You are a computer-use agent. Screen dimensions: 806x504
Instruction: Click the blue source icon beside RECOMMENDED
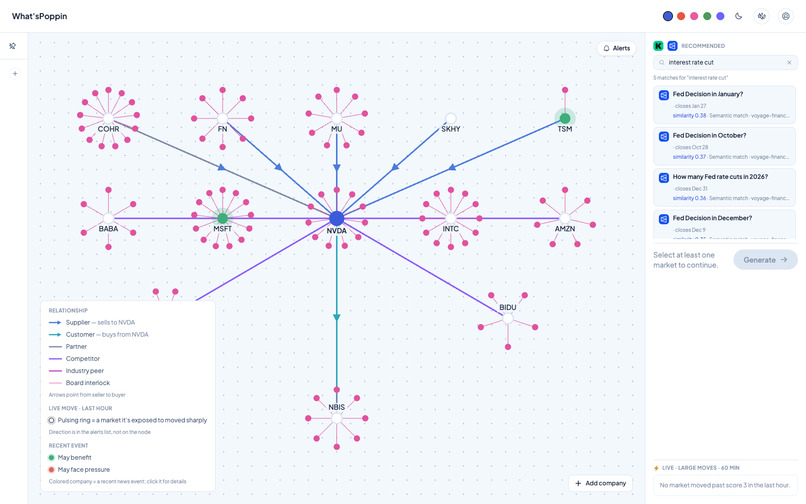coord(672,46)
